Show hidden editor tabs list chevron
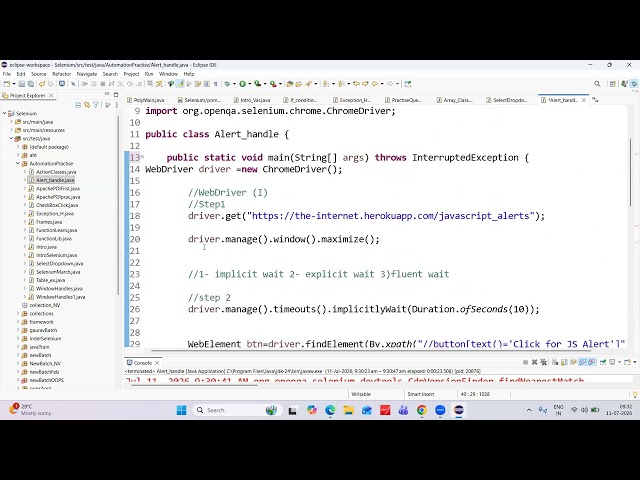 point(595,100)
